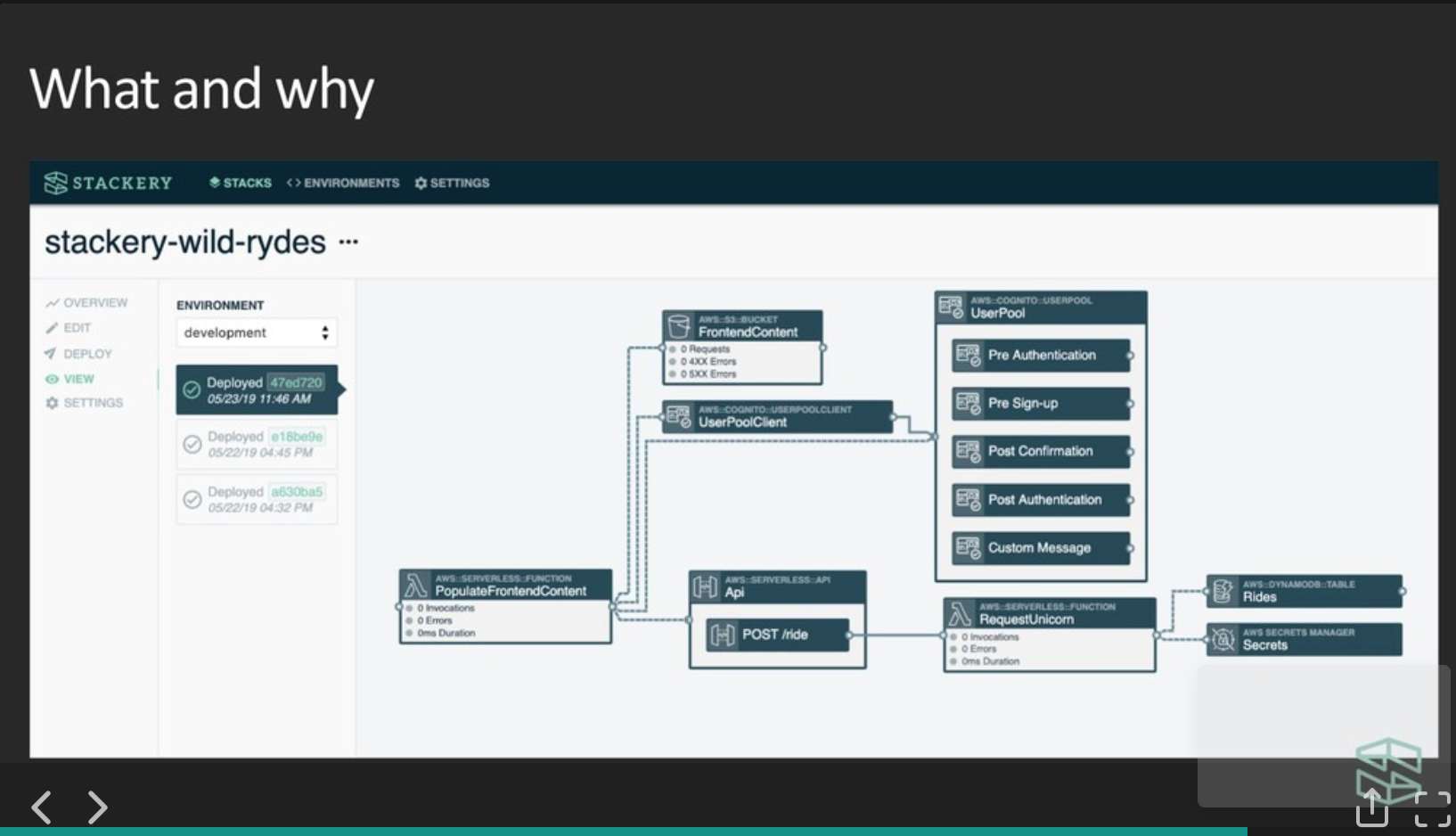Click the Overview chart icon

click(x=53, y=303)
